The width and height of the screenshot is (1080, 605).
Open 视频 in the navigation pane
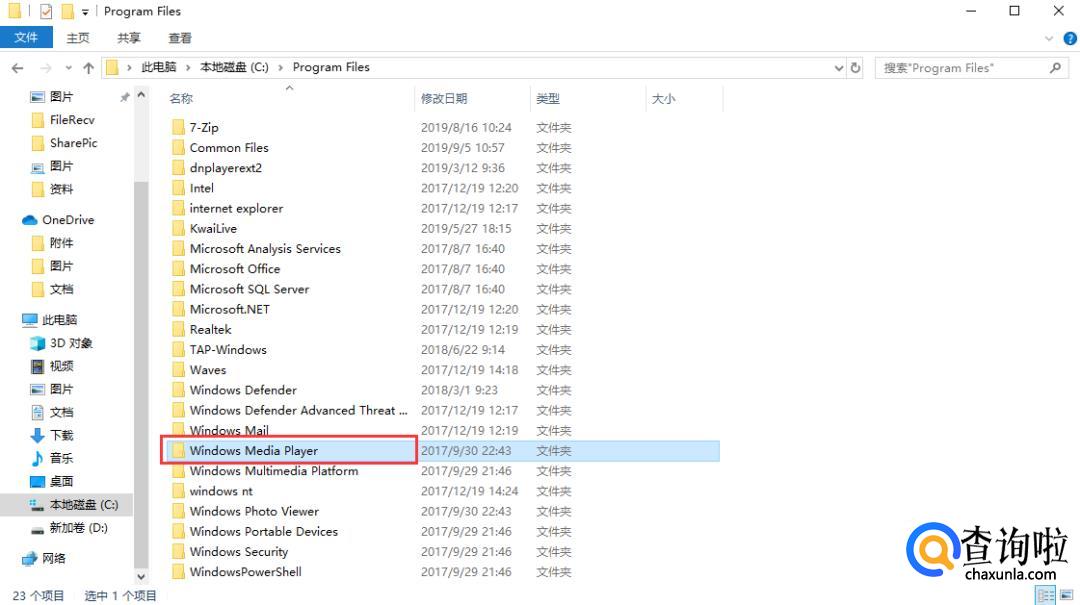(x=61, y=366)
